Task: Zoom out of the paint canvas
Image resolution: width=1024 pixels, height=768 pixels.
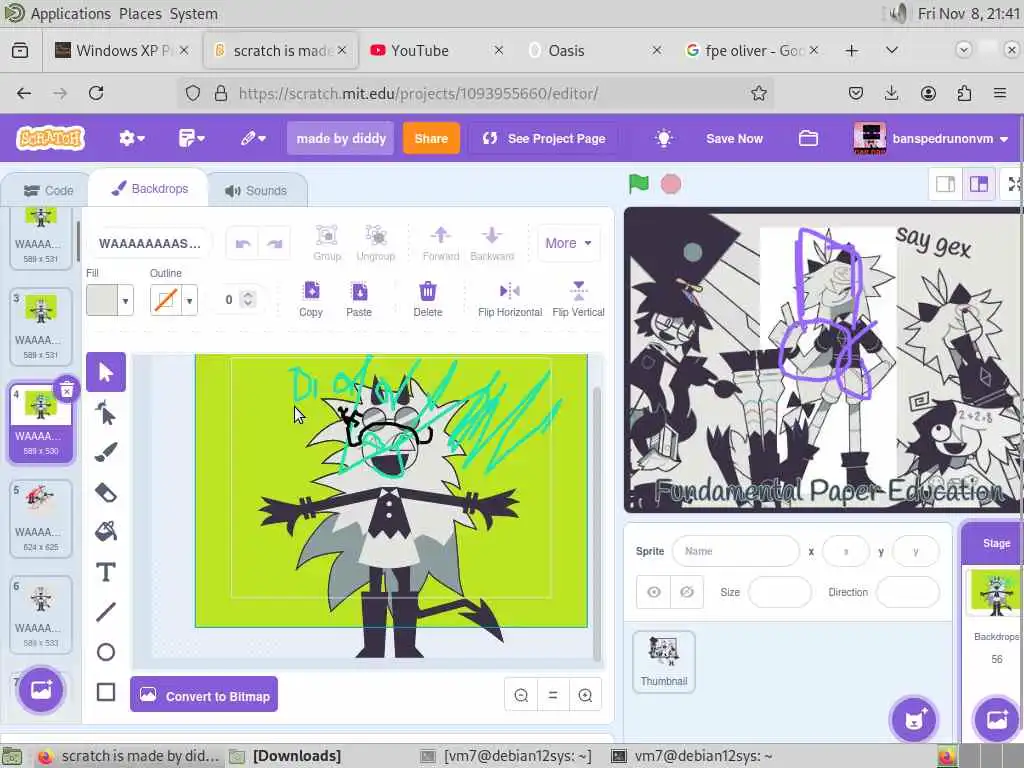Action: point(521,696)
